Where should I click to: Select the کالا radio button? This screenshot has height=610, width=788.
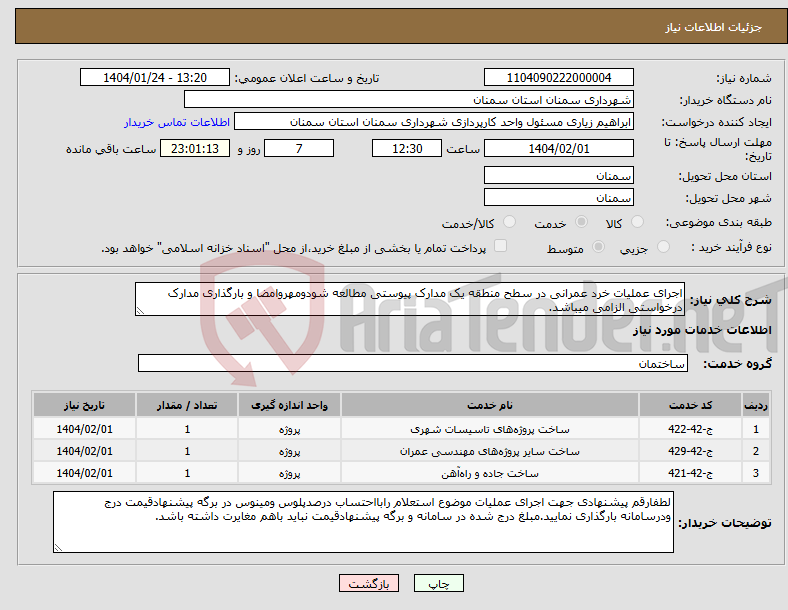click(637, 222)
